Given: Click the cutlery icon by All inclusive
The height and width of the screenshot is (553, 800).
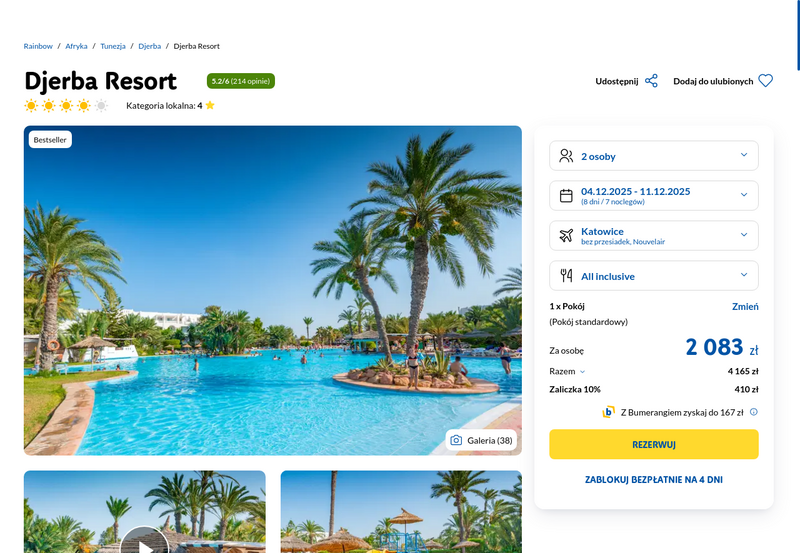Looking at the screenshot, I should coord(566,275).
